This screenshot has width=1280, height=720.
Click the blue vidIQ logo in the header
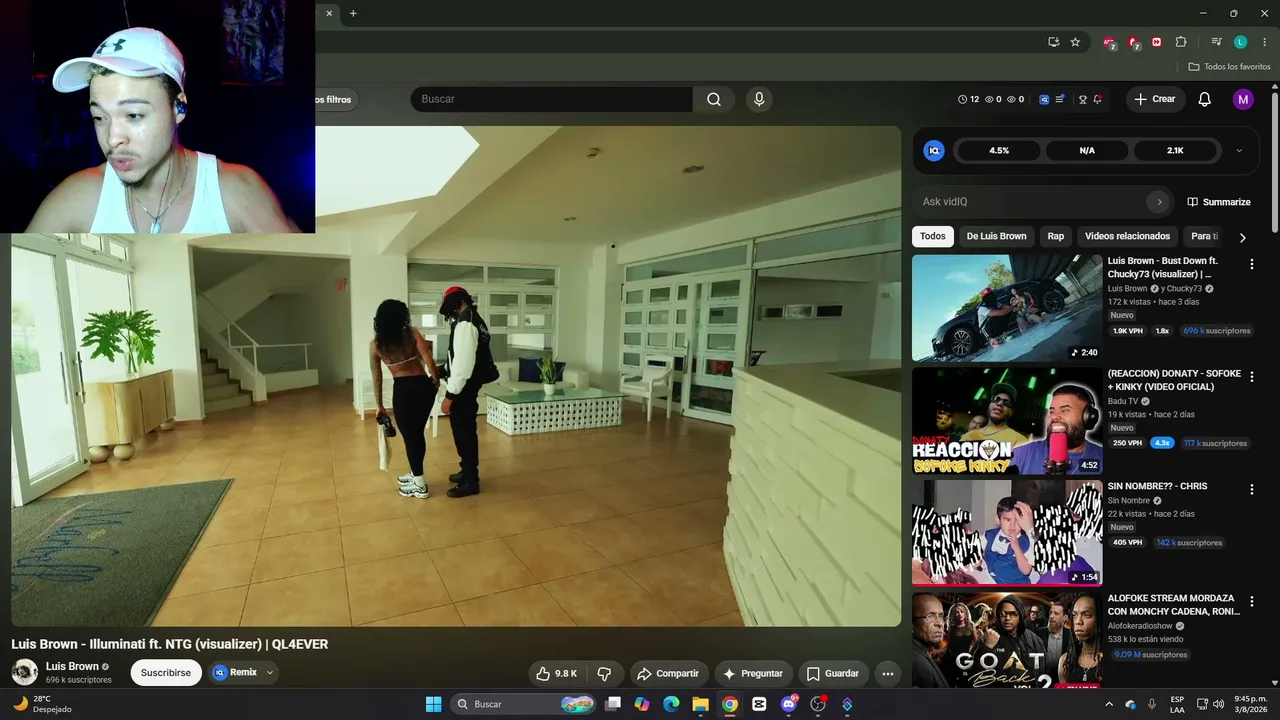[x=1044, y=99]
